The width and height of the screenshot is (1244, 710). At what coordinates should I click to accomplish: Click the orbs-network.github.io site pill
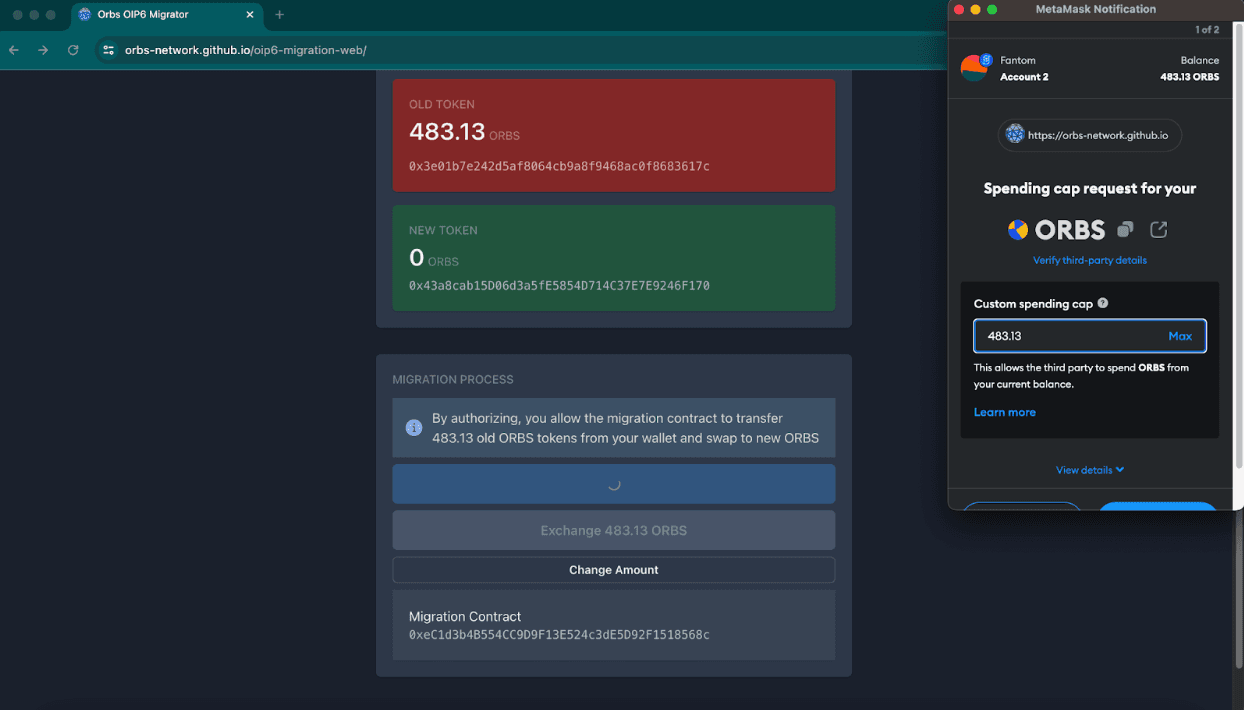(1089, 135)
